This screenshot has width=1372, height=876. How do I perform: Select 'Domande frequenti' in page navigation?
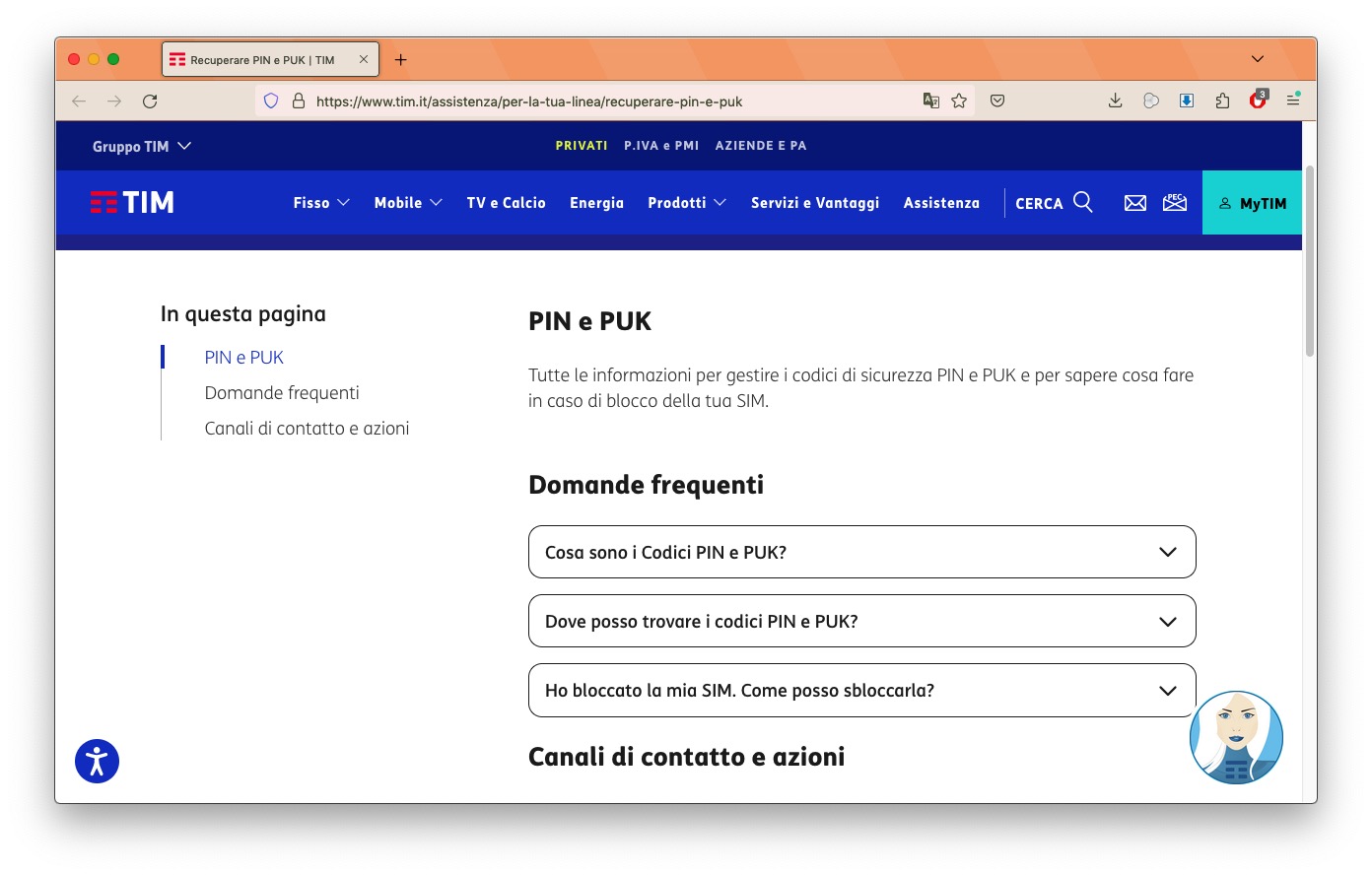point(282,392)
